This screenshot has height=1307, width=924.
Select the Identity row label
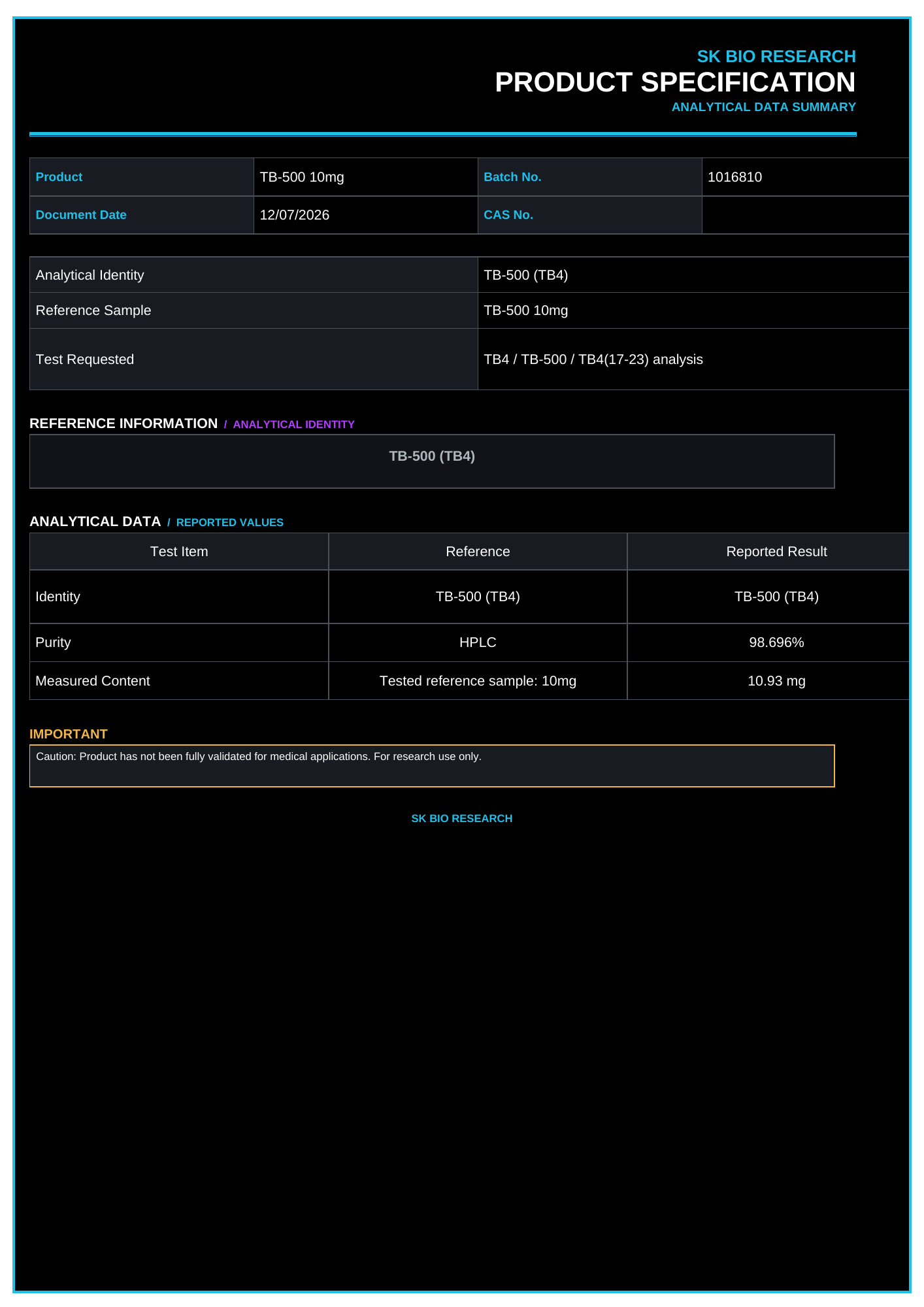(x=58, y=597)
